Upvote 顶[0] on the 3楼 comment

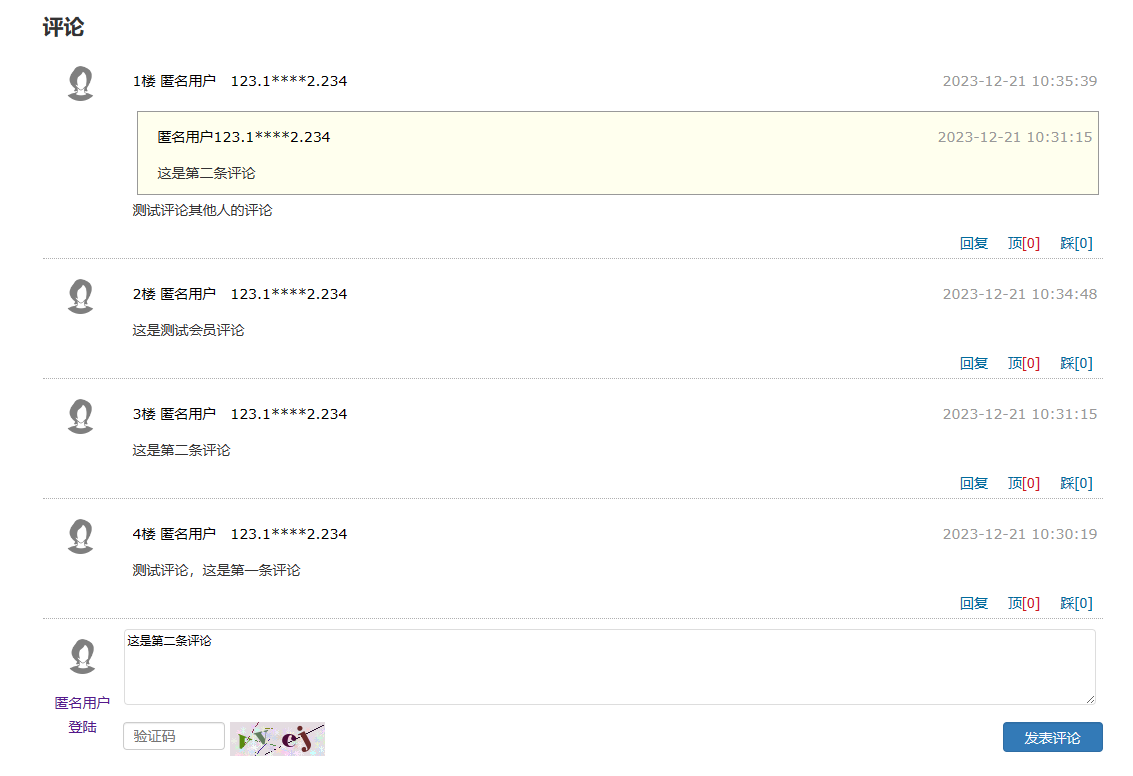pos(1024,483)
